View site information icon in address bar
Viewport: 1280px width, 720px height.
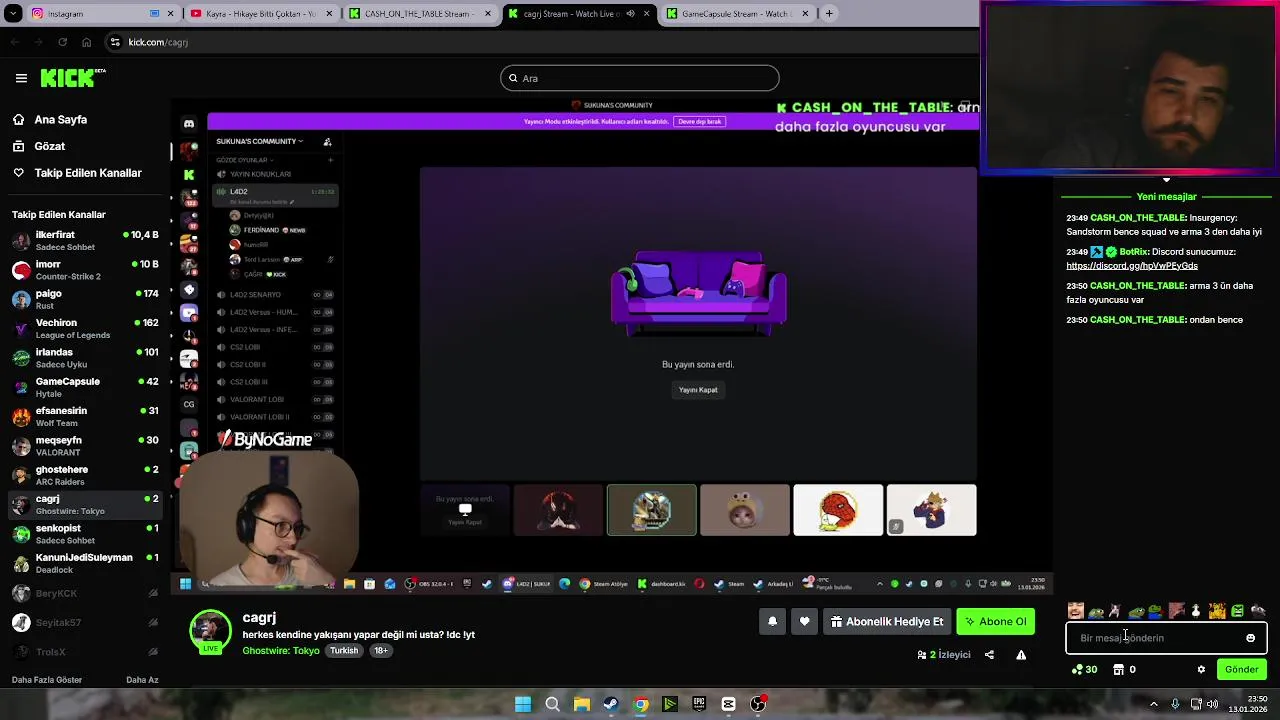116,42
